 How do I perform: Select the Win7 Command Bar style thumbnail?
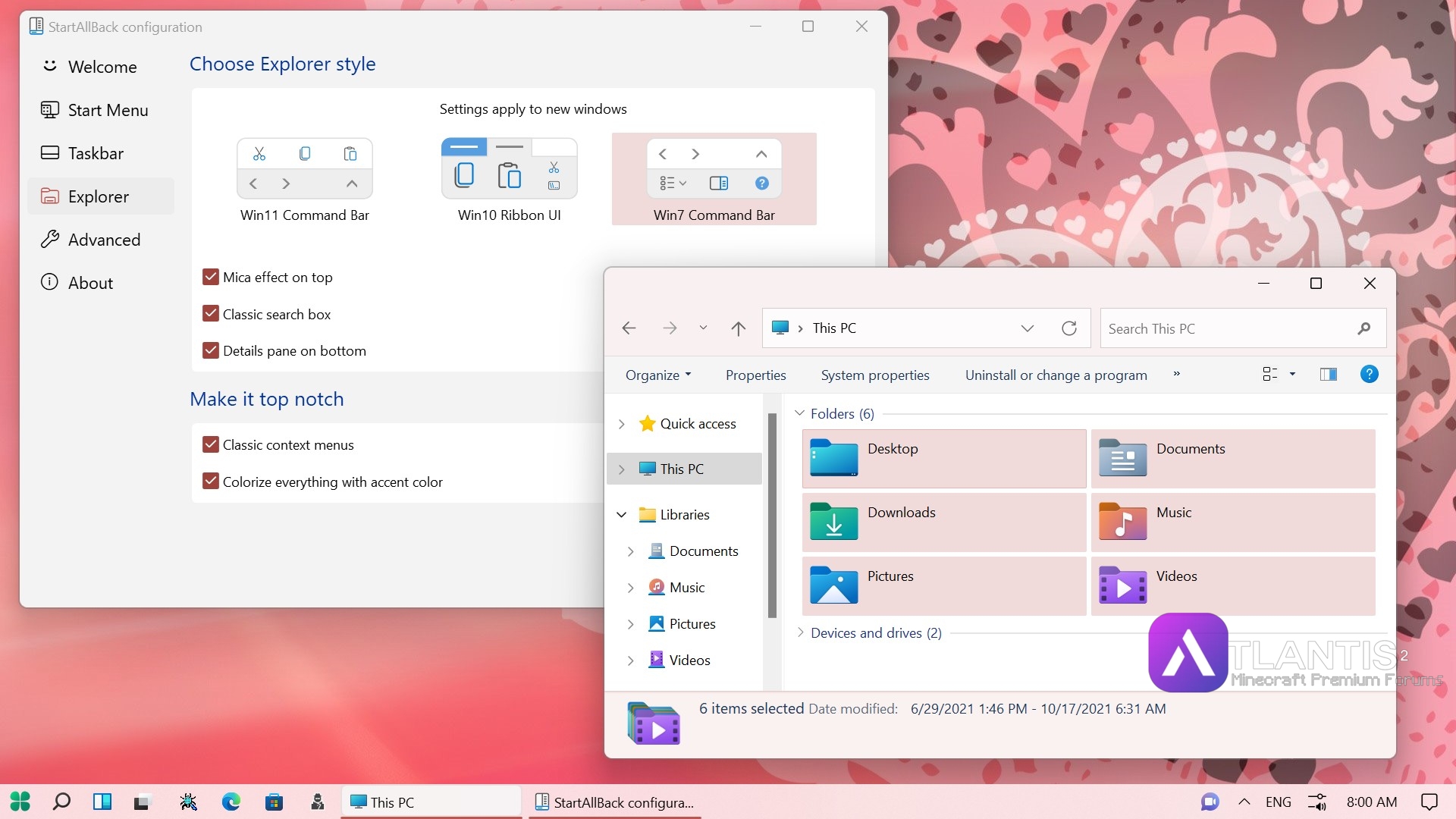[714, 168]
